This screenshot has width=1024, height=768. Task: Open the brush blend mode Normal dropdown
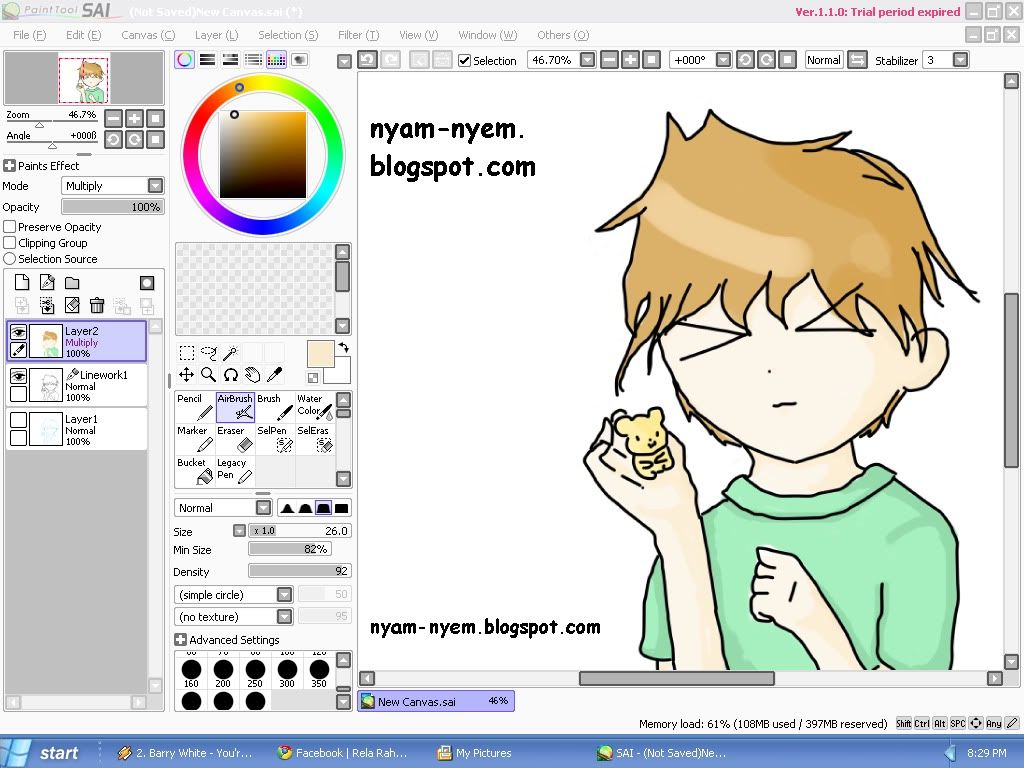[263, 507]
